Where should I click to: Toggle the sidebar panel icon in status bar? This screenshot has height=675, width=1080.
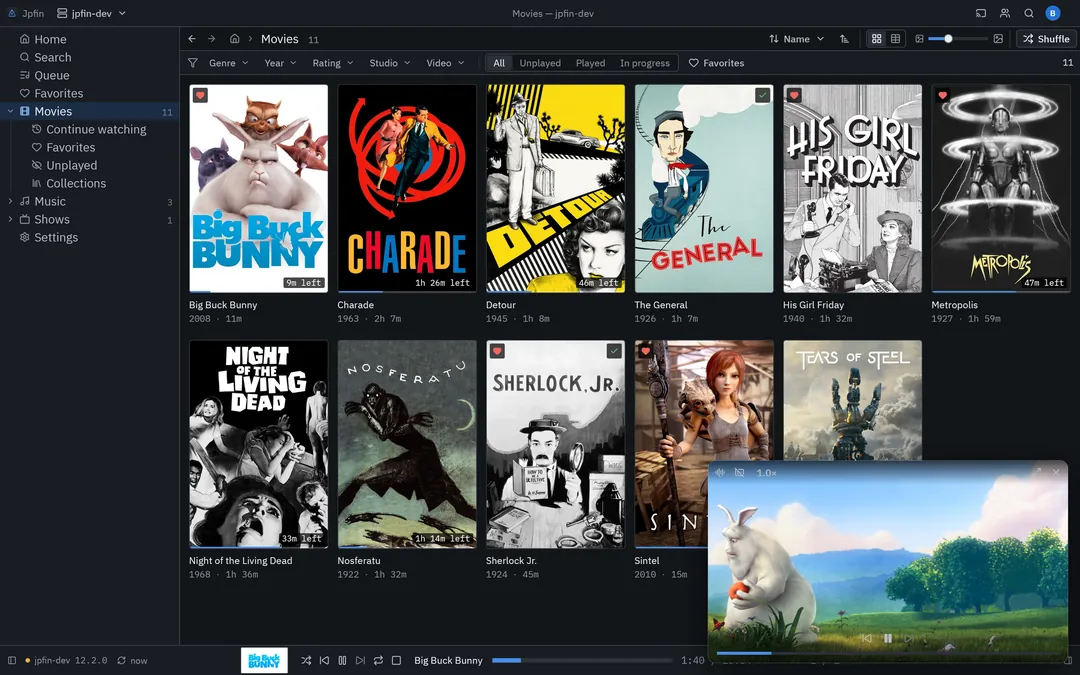[x=12, y=660]
